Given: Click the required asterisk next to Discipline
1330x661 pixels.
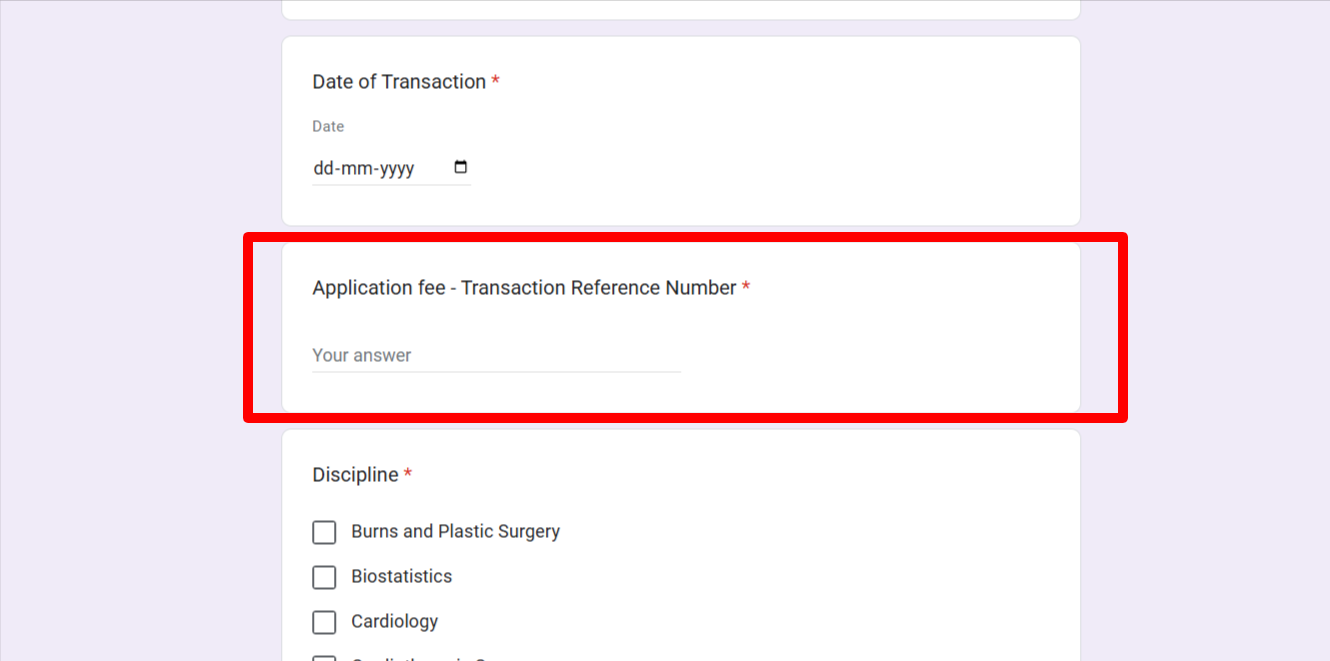Looking at the screenshot, I should click(x=408, y=475).
